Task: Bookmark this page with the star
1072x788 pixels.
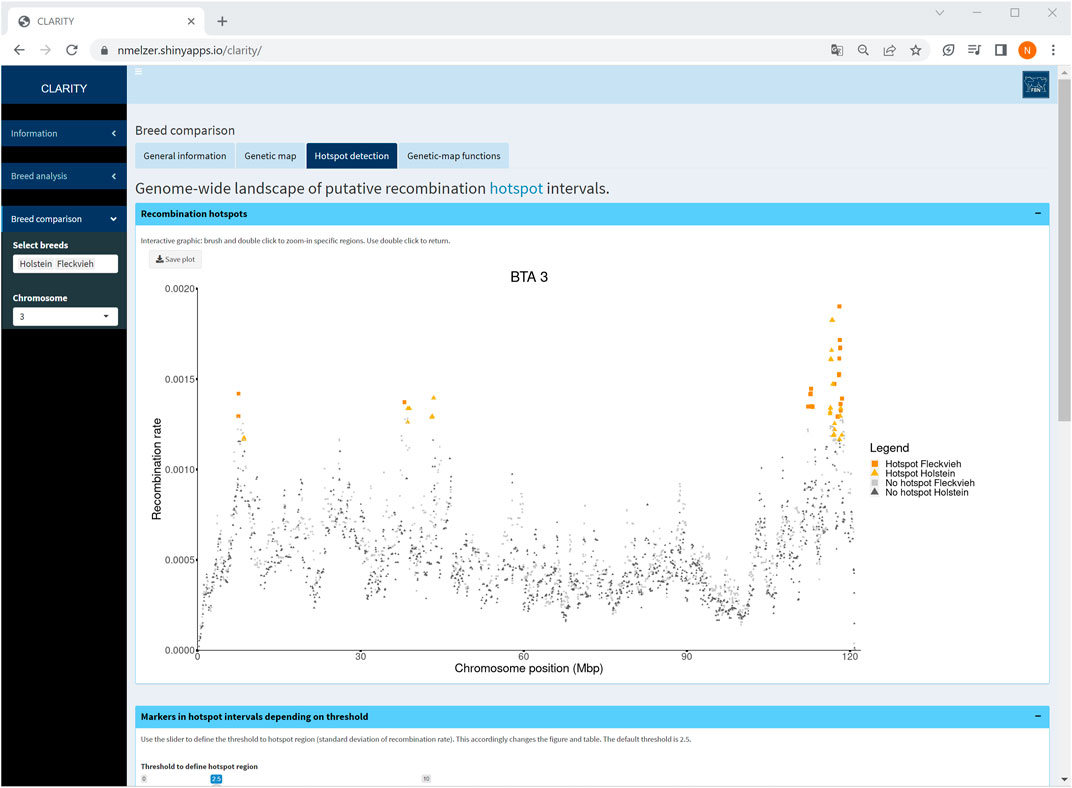Action: click(915, 50)
